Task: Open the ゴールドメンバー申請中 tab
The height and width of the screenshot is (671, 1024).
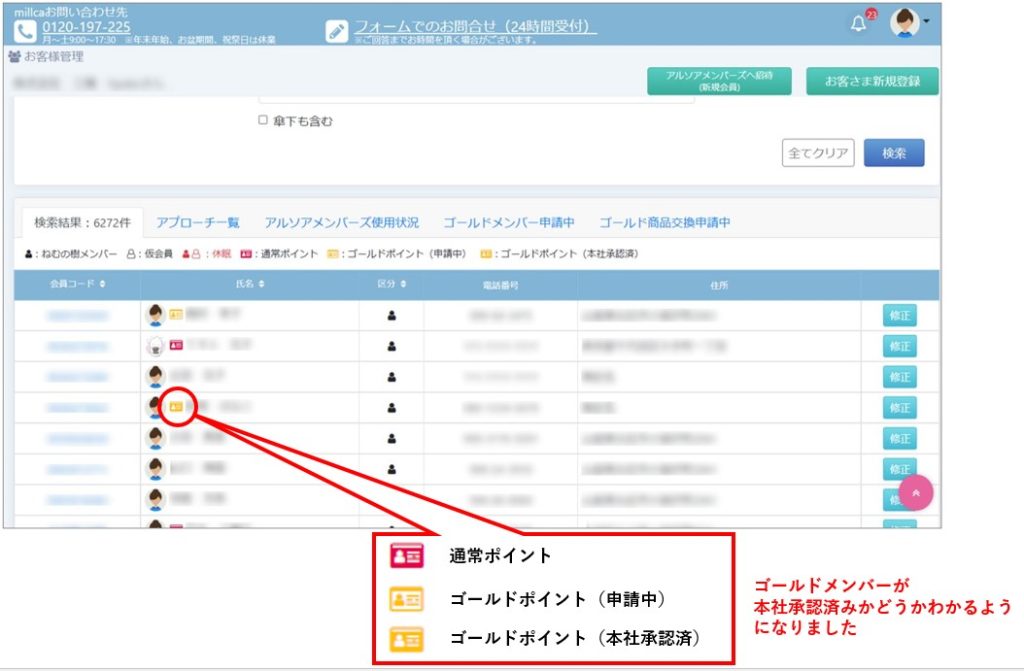Action: pyautogui.click(x=508, y=222)
